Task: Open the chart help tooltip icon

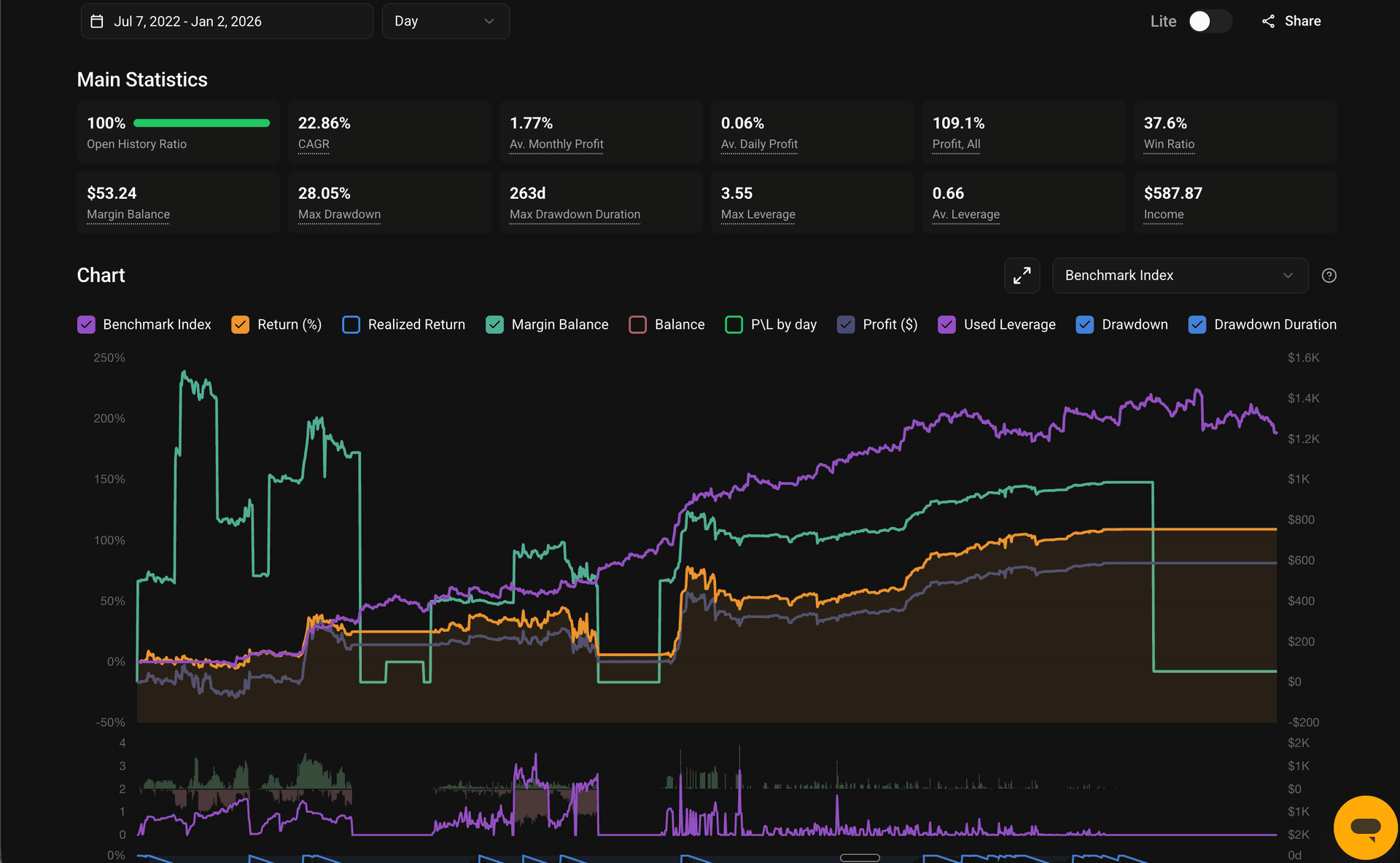Action: pos(1329,276)
